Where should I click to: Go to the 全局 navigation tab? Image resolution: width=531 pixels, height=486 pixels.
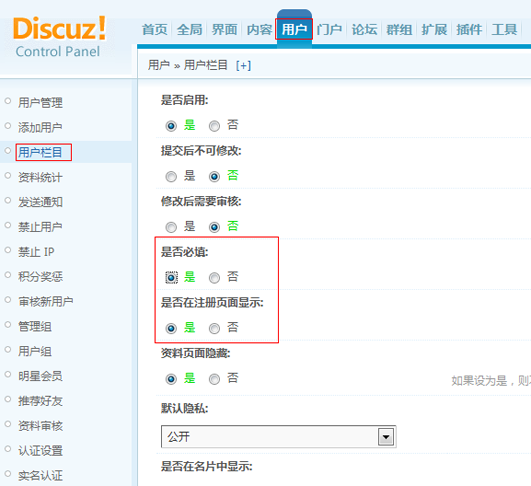pyautogui.click(x=190, y=29)
